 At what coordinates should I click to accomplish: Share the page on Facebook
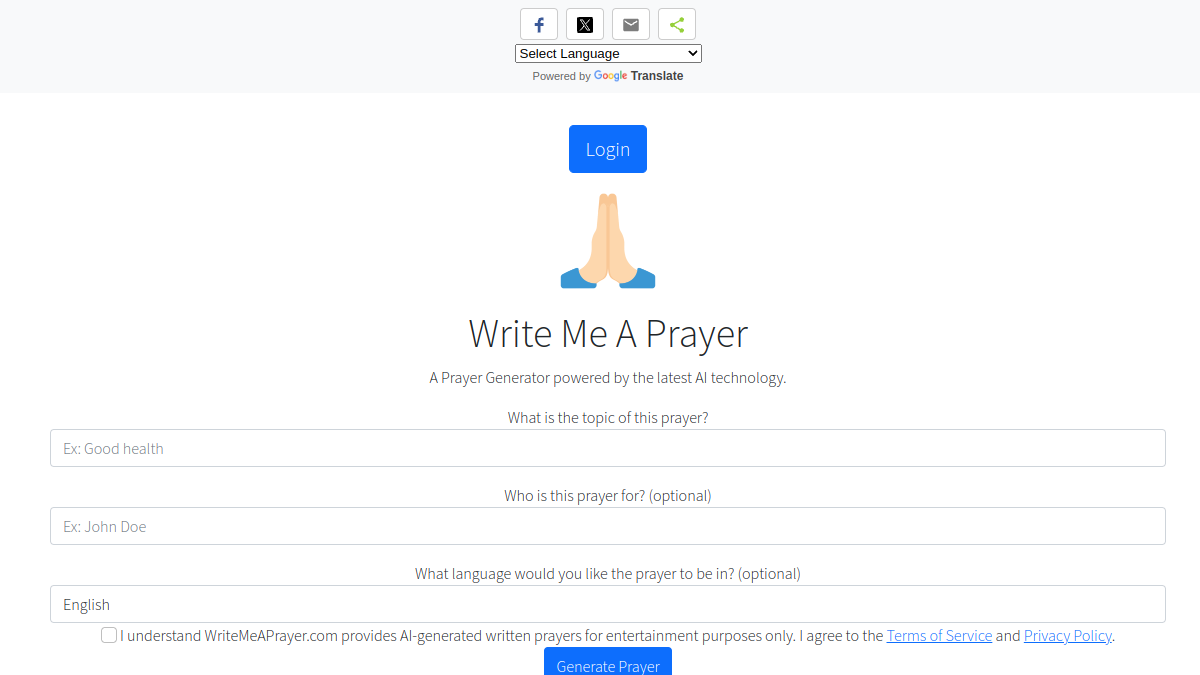click(539, 25)
